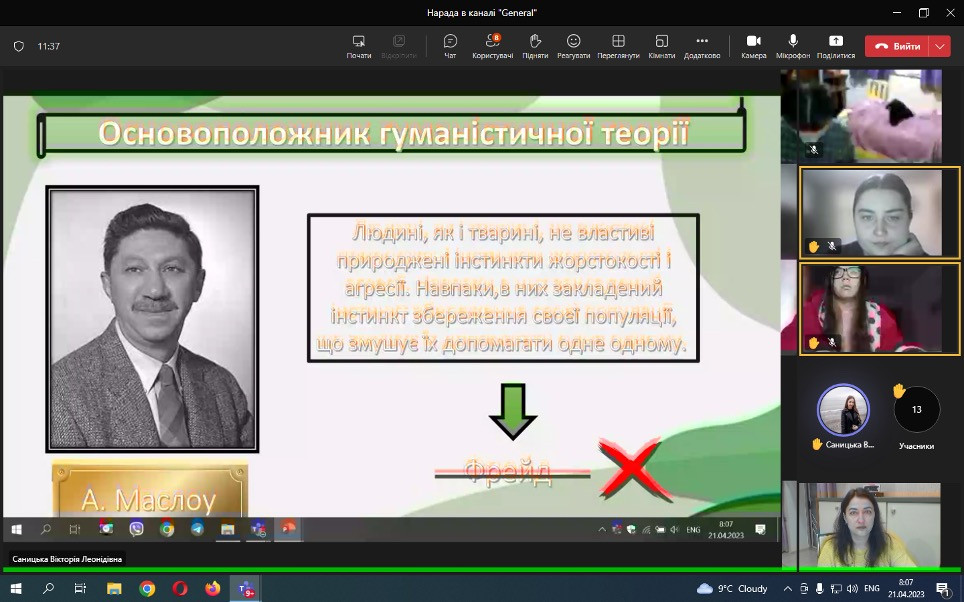This screenshot has height=602, width=964.
Task: Open the Реагувати reactions menu
Action: pos(574,46)
